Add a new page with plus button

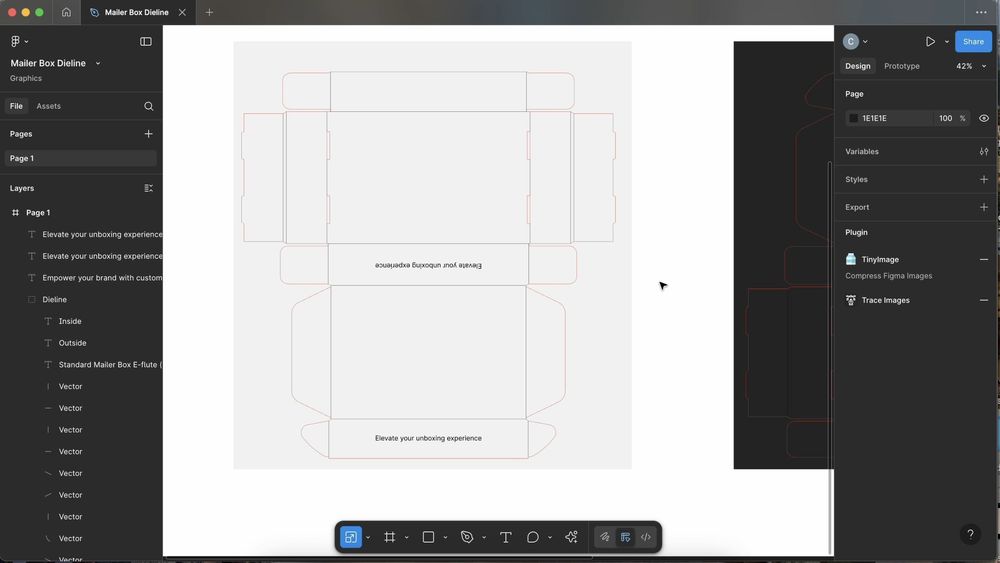click(x=149, y=134)
